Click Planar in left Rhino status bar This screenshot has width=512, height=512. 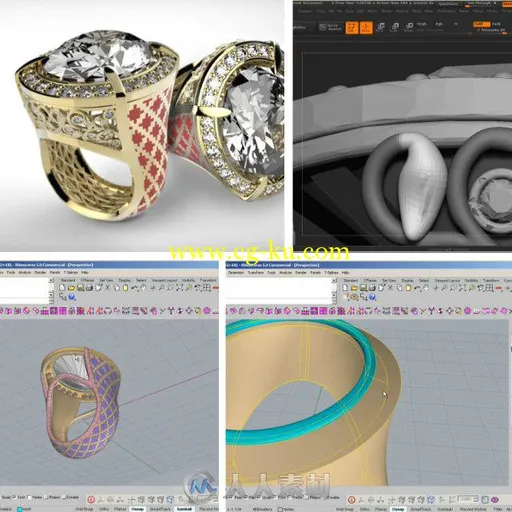(x=120, y=509)
